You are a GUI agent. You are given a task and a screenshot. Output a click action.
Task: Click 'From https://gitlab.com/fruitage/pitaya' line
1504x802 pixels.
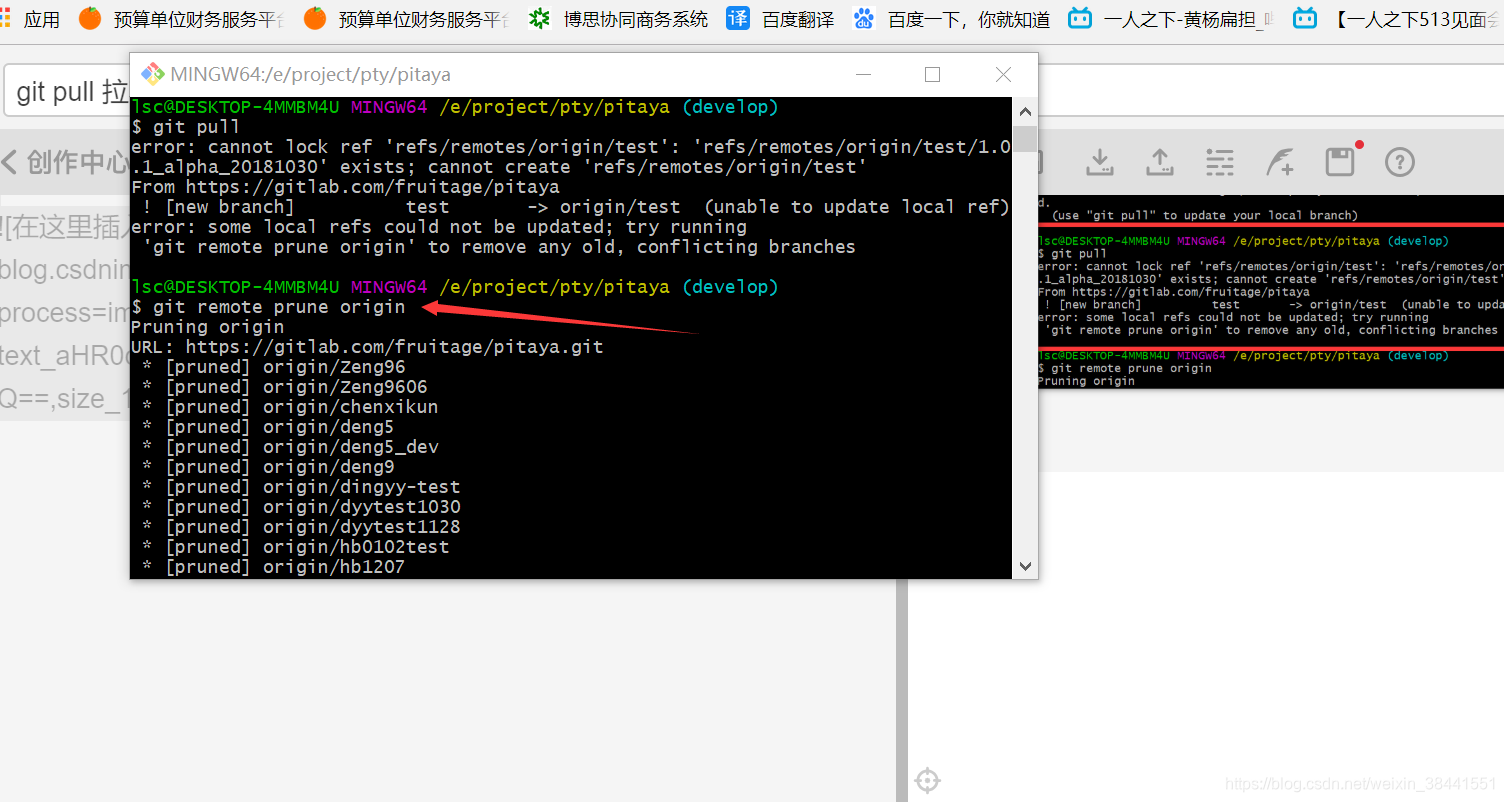(346, 187)
